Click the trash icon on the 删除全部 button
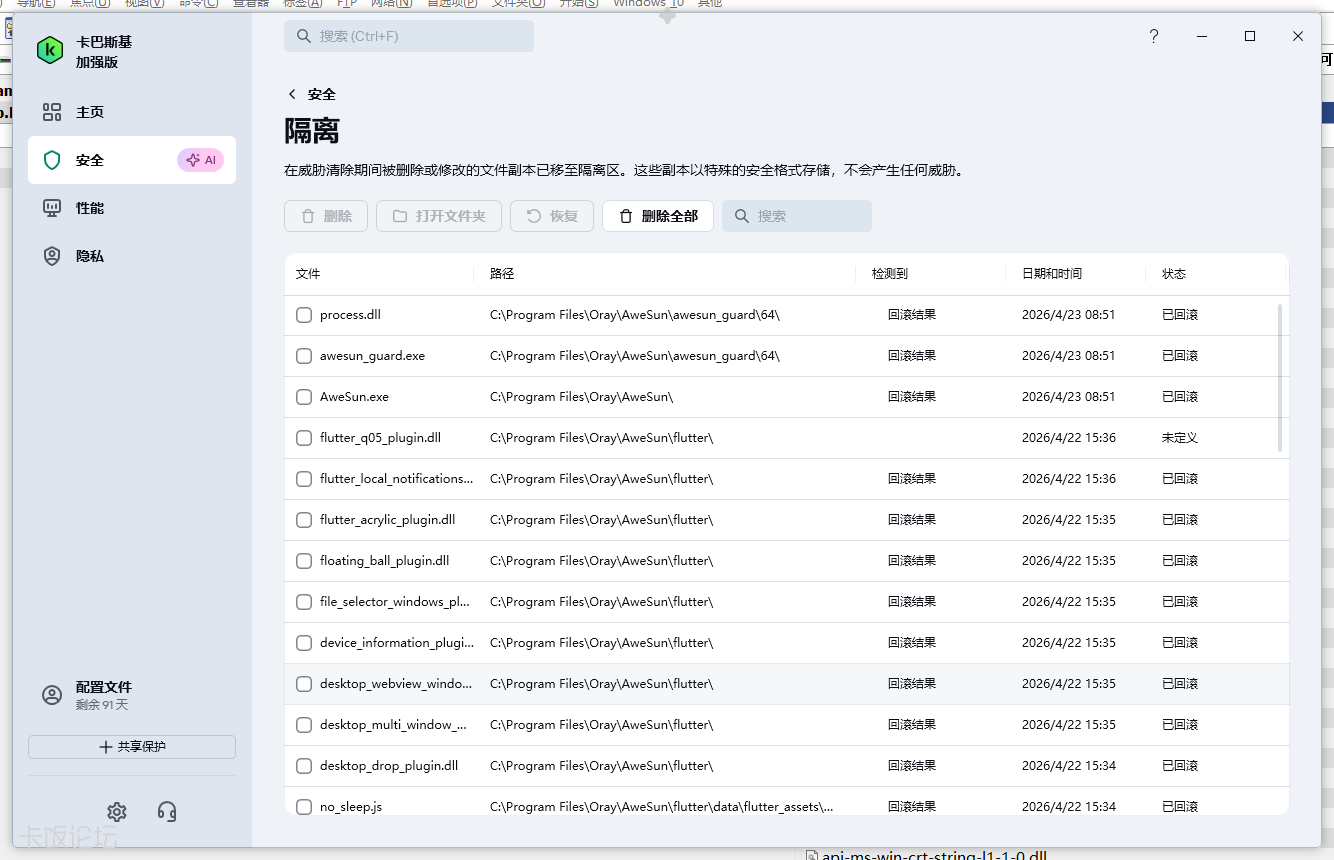This screenshot has width=1334, height=860. (x=626, y=216)
